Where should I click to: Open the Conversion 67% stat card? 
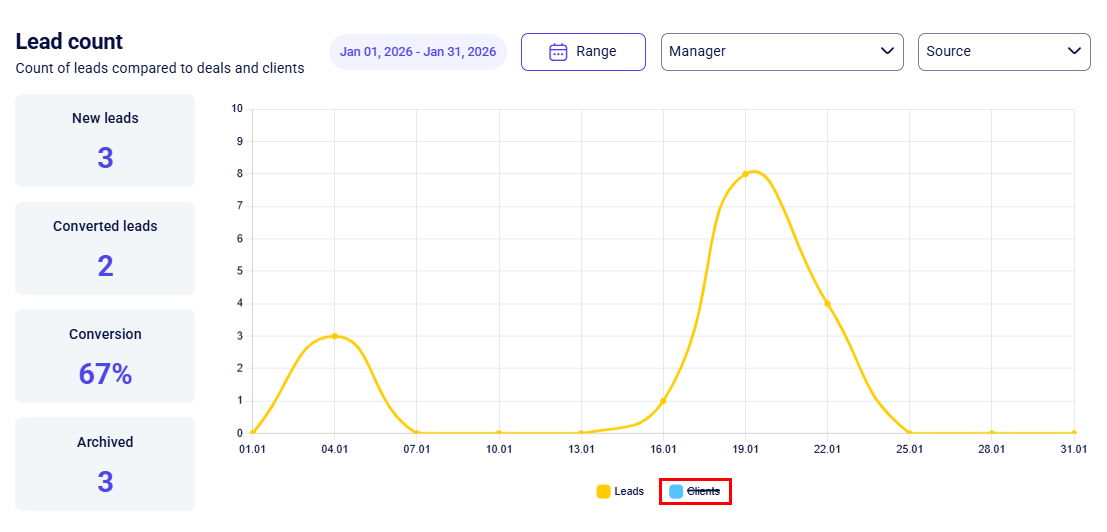coord(105,356)
